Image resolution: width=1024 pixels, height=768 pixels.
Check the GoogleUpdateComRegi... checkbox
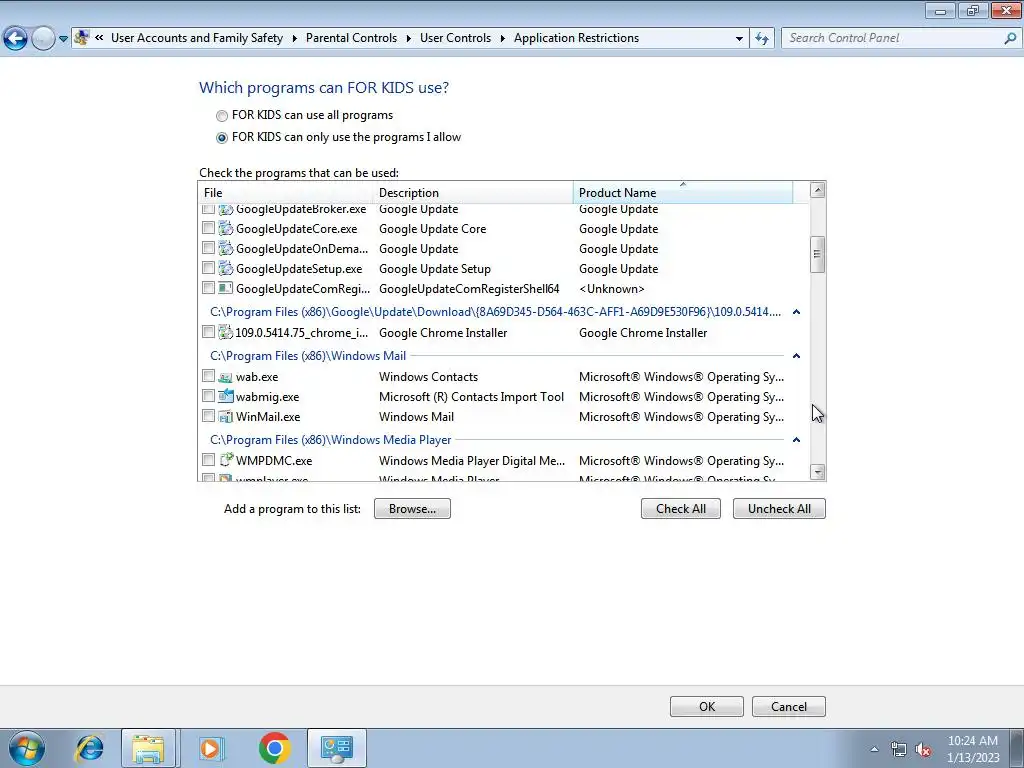click(x=208, y=287)
